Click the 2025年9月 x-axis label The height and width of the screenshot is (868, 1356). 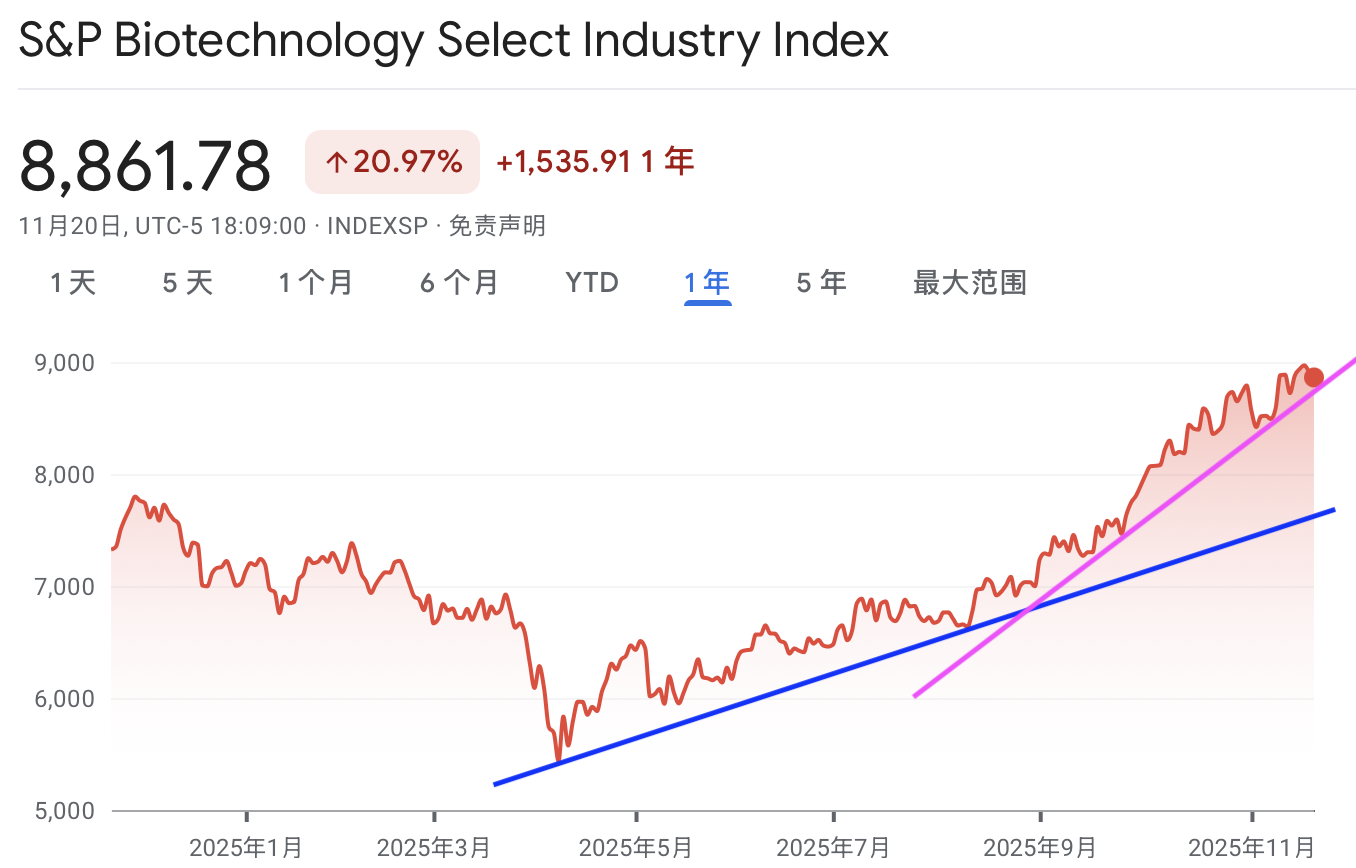coord(1039,848)
